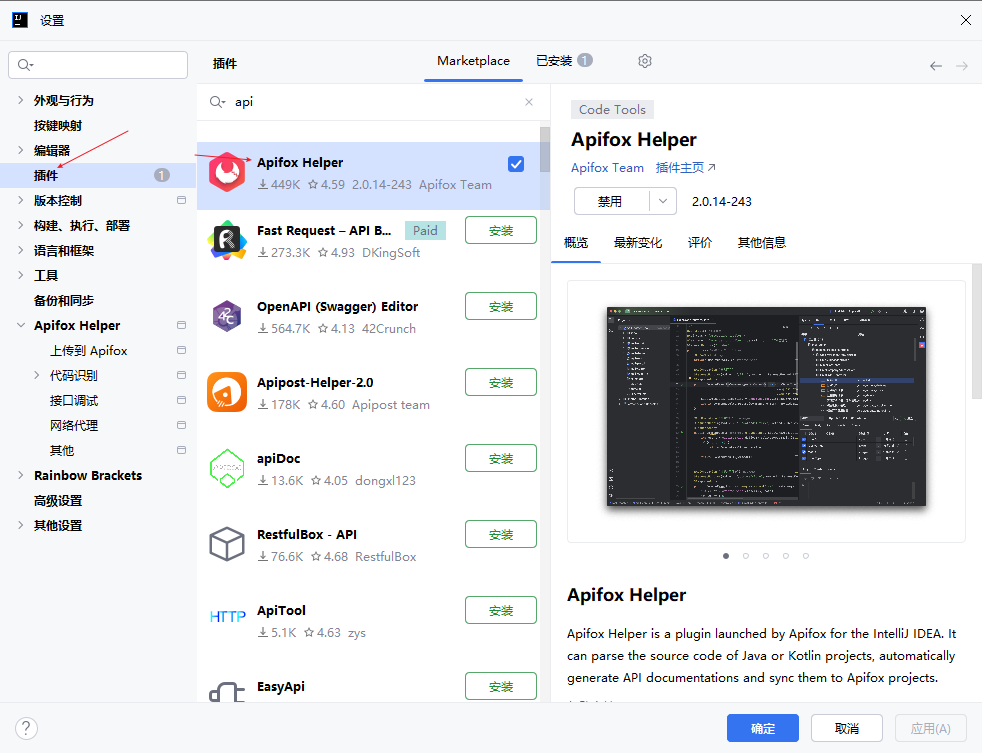Collapse the Apifox Helper settings node
The image size is (982, 753).
(21, 325)
